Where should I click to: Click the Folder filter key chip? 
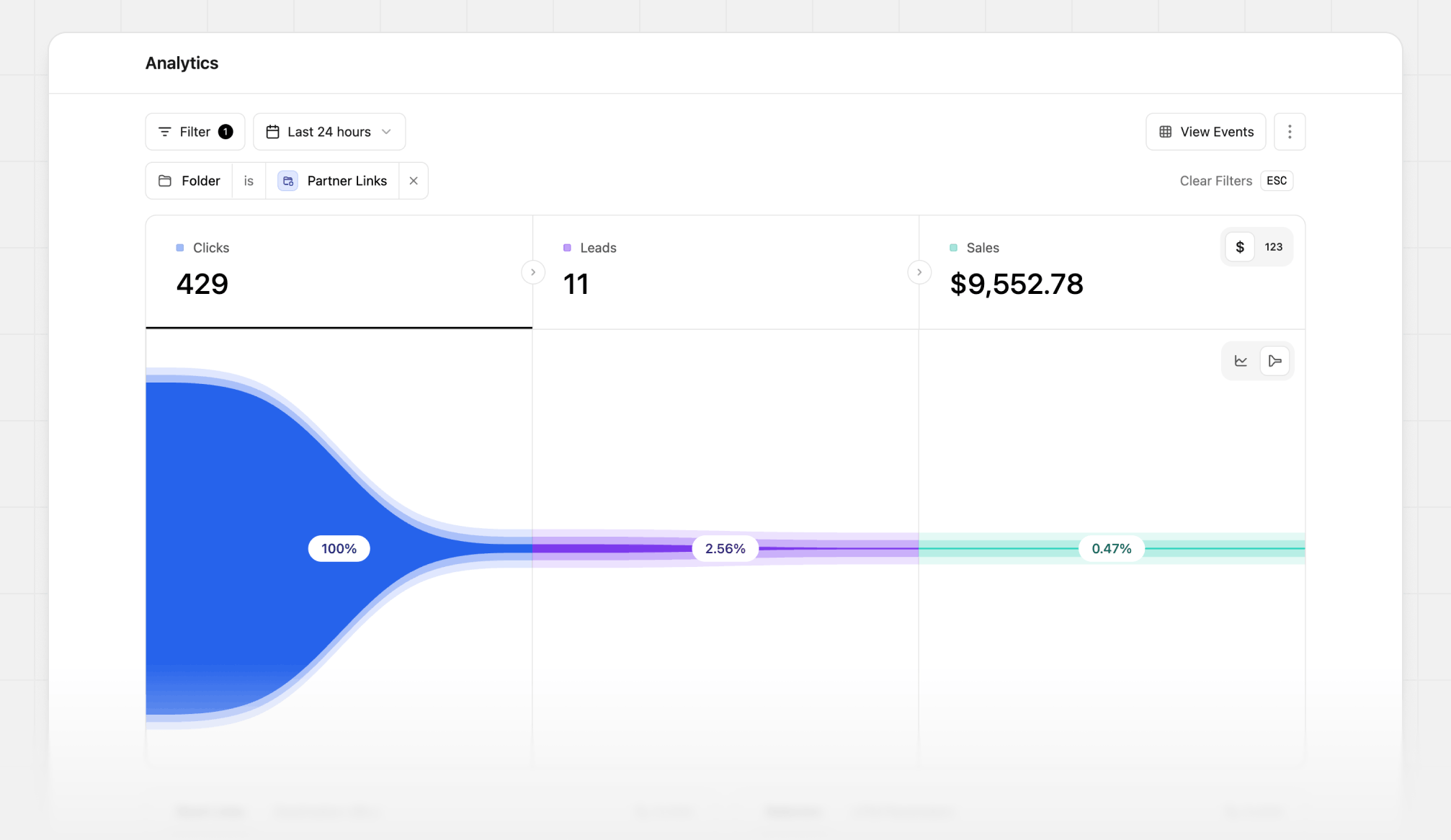(x=189, y=181)
